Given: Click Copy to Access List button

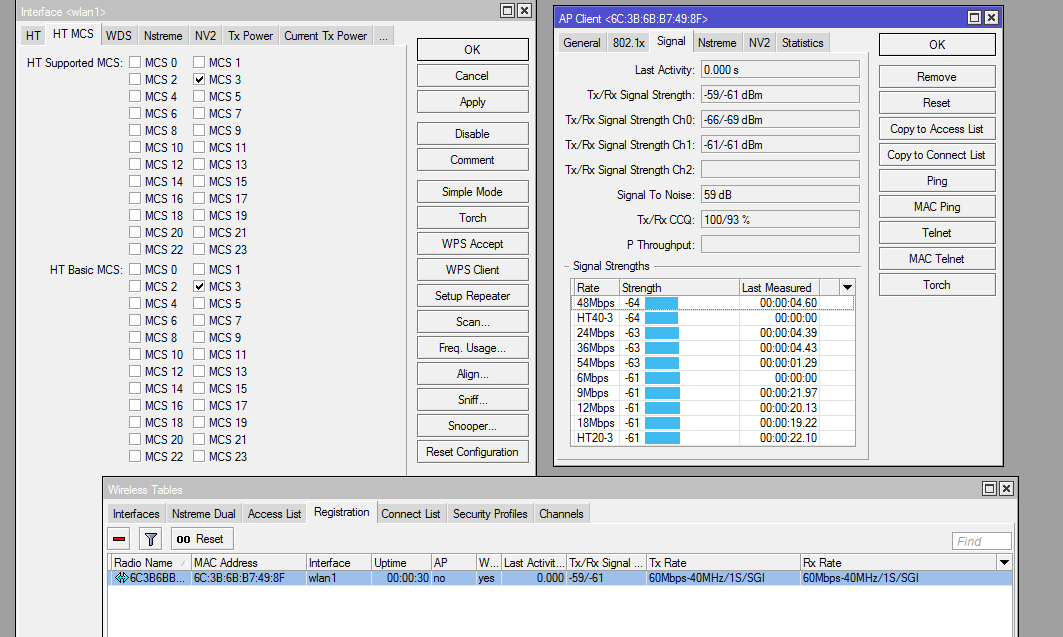Looking at the screenshot, I should pos(937,129).
